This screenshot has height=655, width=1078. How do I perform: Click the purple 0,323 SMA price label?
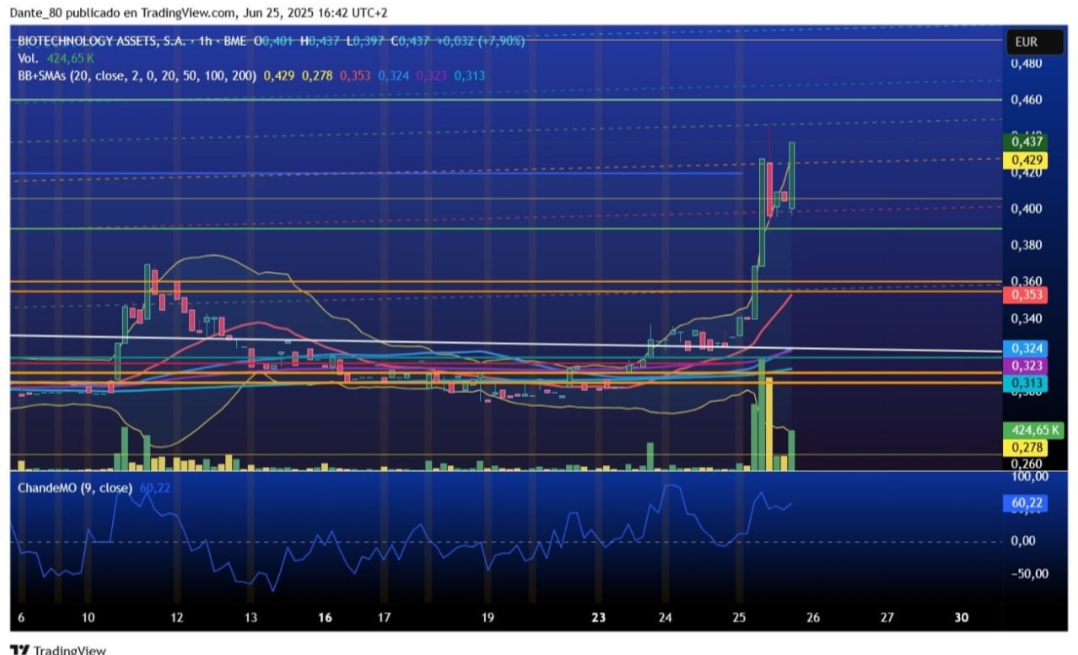[1024, 366]
